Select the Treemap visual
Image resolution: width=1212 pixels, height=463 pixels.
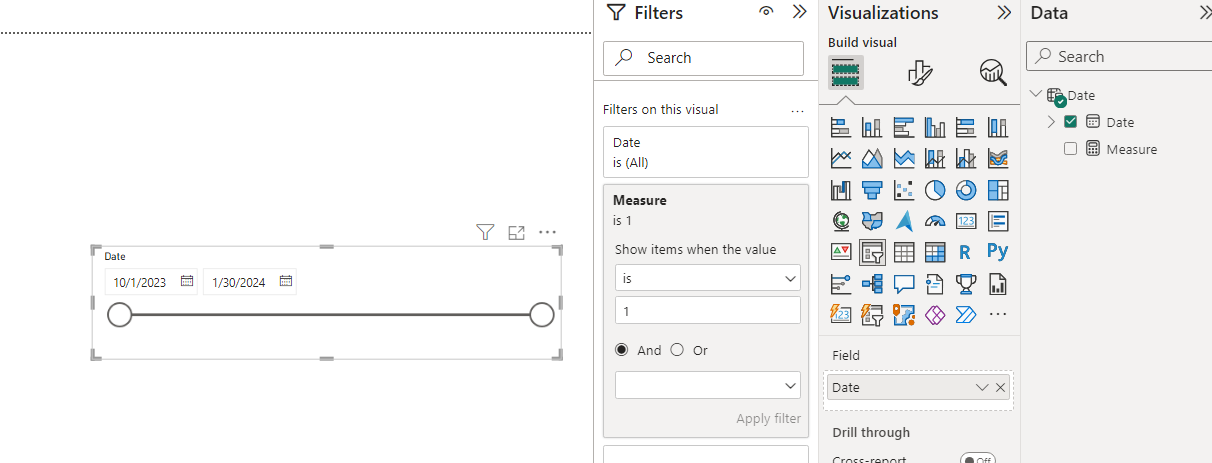tap(998, 190)
